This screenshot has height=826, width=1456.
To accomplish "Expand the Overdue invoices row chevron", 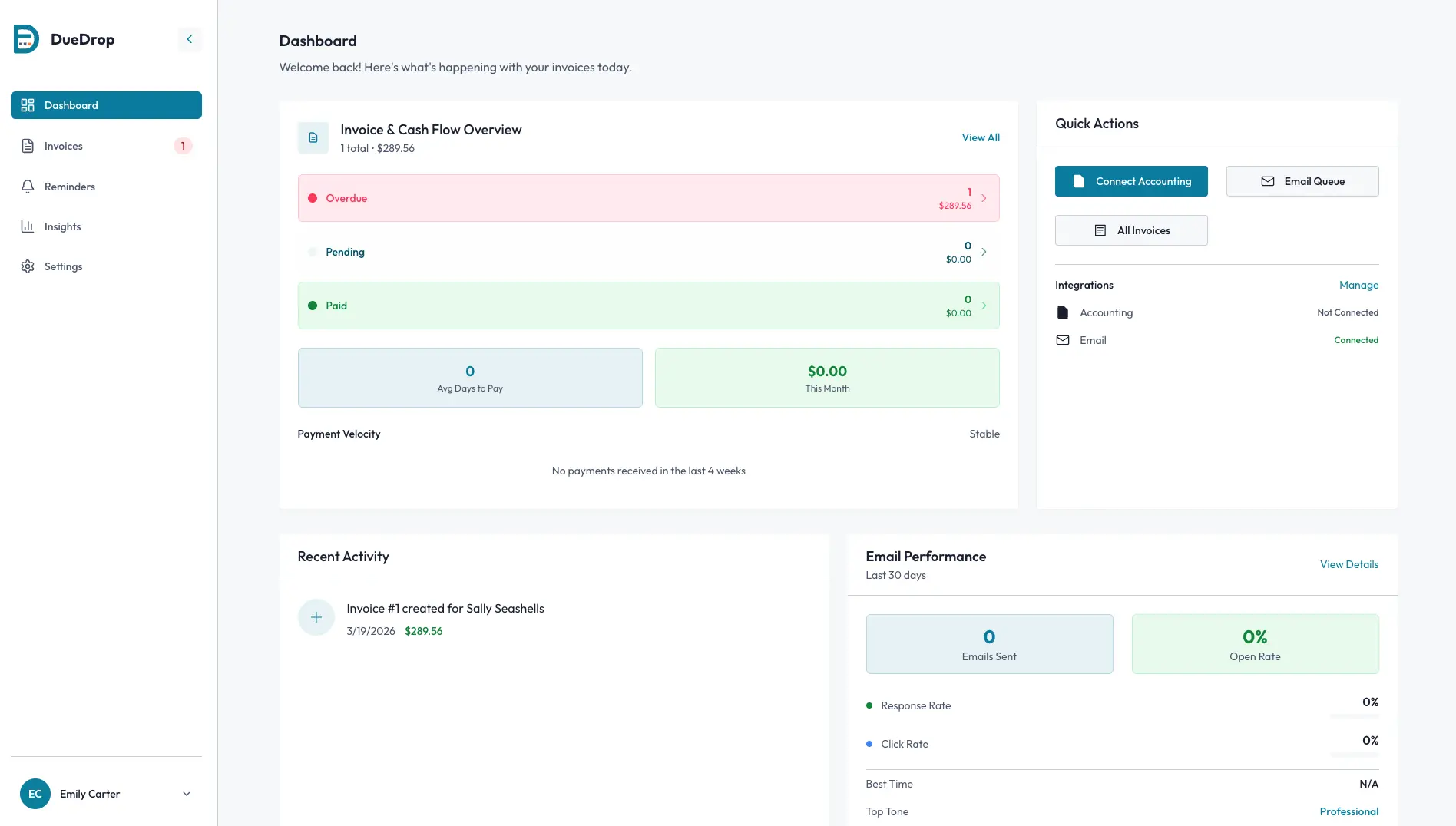I will pyautogui.click(x=984, y=198).
